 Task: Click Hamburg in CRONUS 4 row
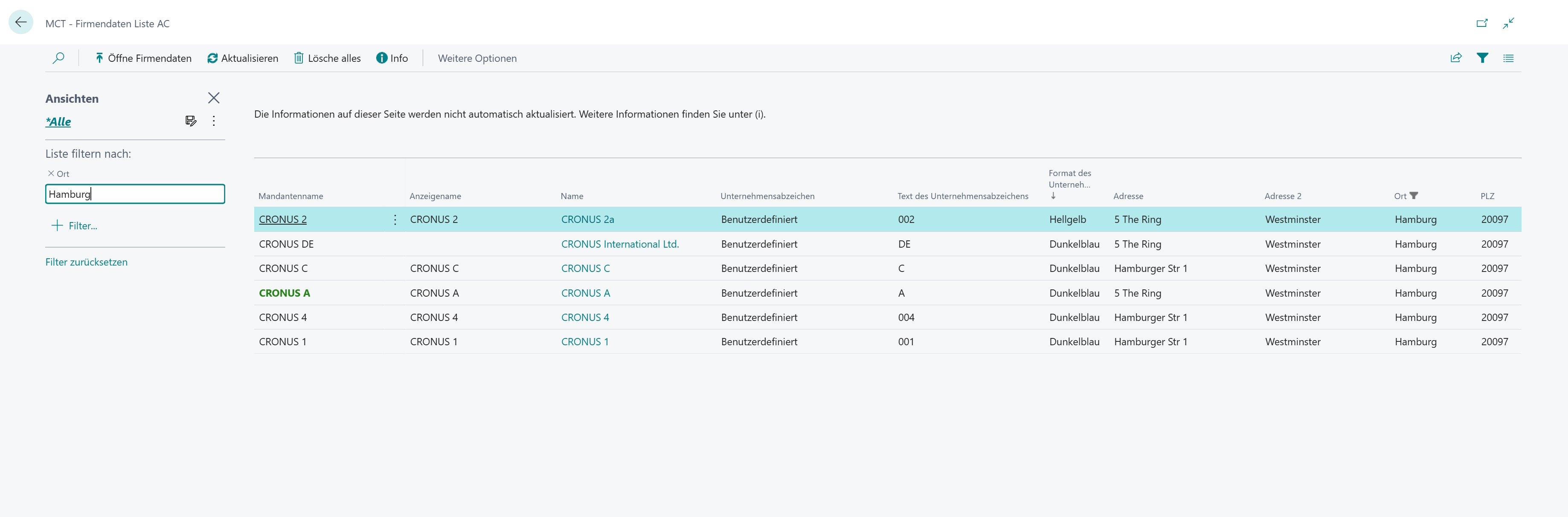pos(1415,318)
